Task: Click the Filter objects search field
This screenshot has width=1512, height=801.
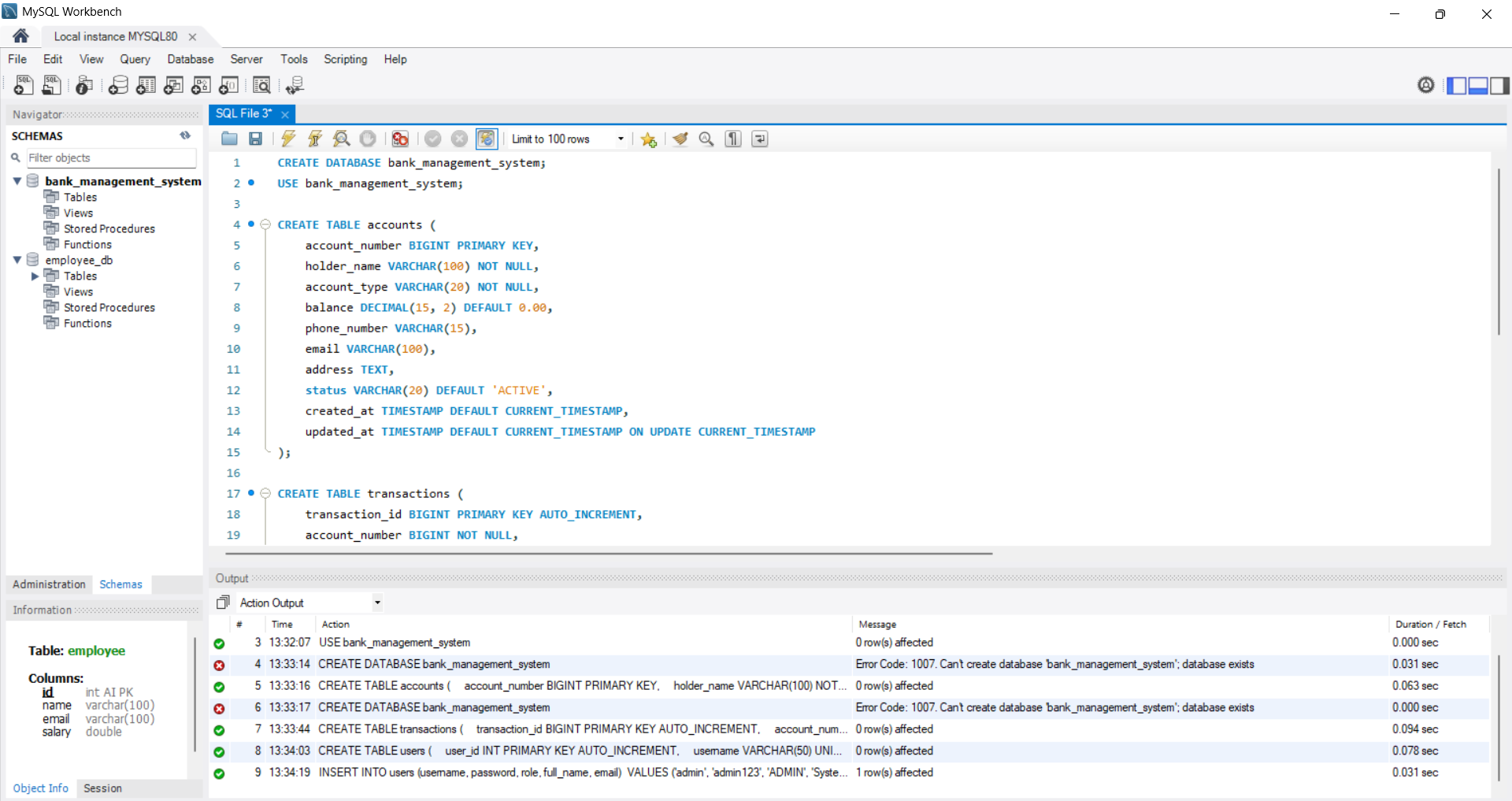Action: 111,158
